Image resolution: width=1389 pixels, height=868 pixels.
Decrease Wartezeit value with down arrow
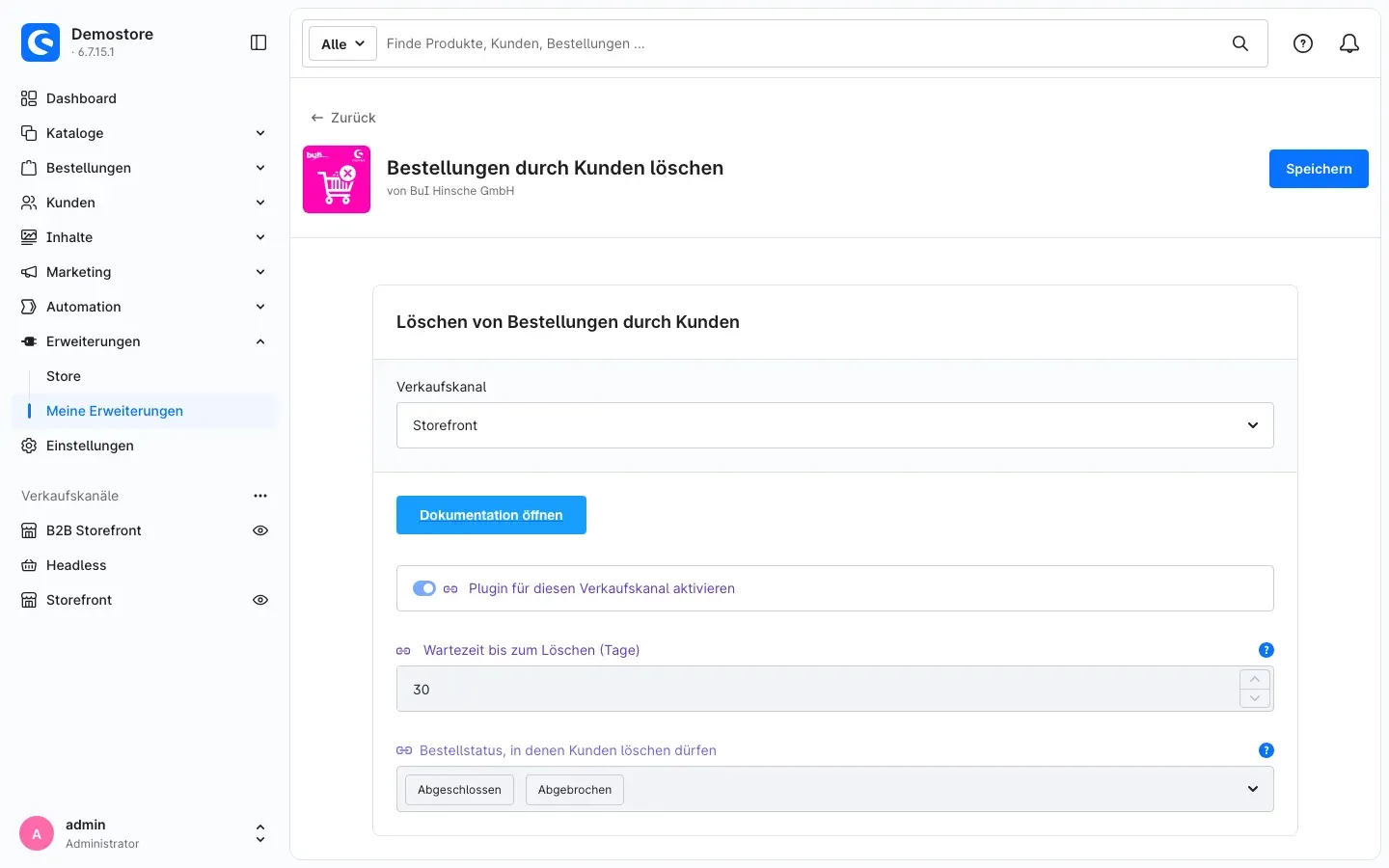click(1255, 698)
